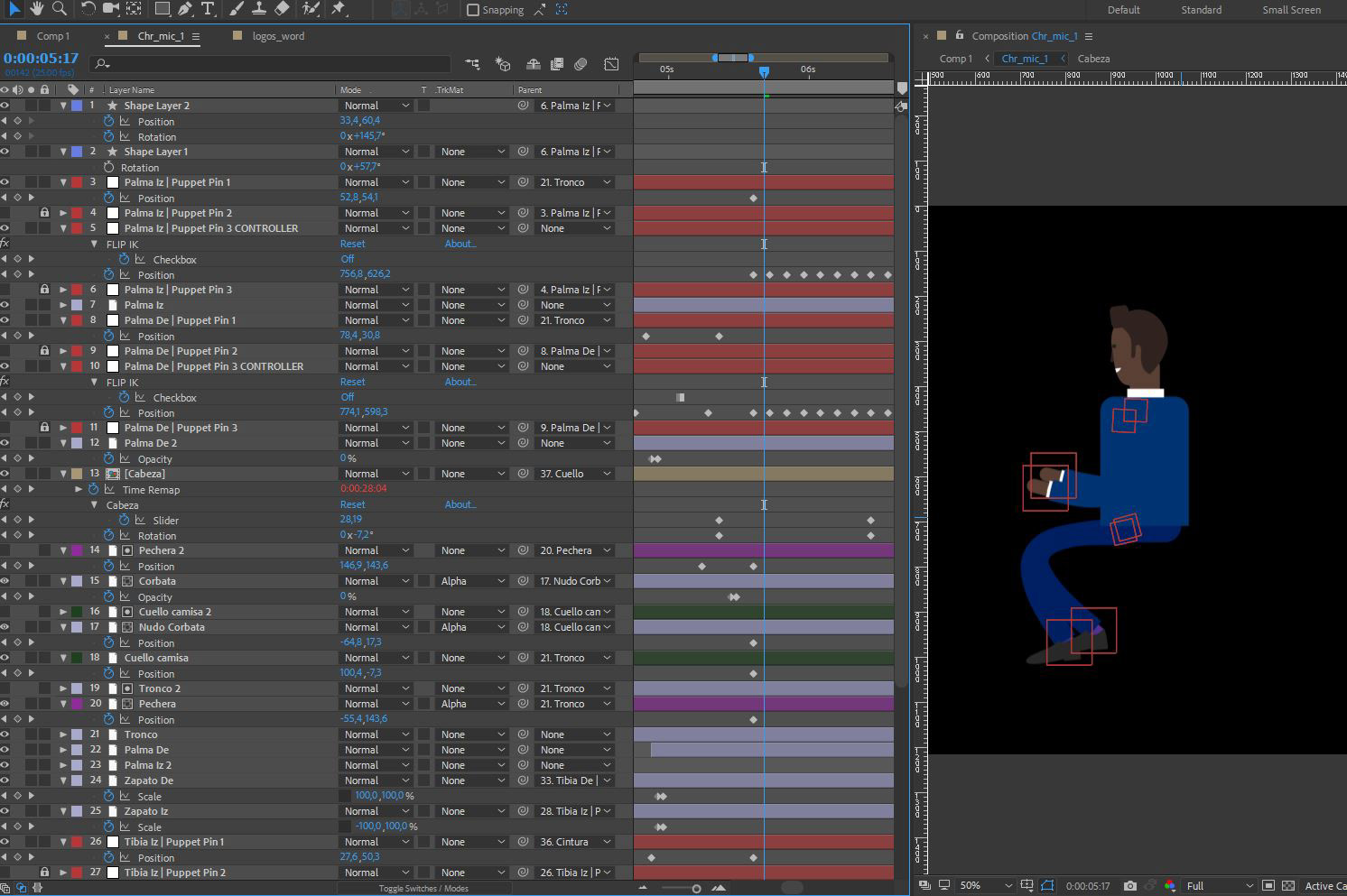Image resolution: width=1347 pixels, height=896 pixels.
Task: Click Cabeza in the viewer breadcrumb
Action: tap(1093, 59)
